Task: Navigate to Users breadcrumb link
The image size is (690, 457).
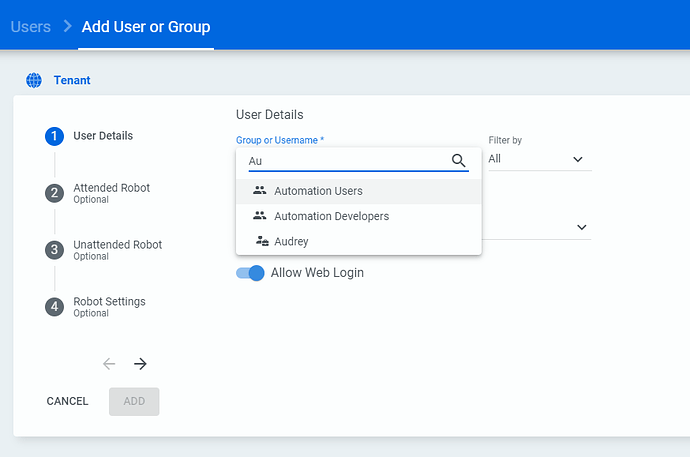Action: [30, 27]
